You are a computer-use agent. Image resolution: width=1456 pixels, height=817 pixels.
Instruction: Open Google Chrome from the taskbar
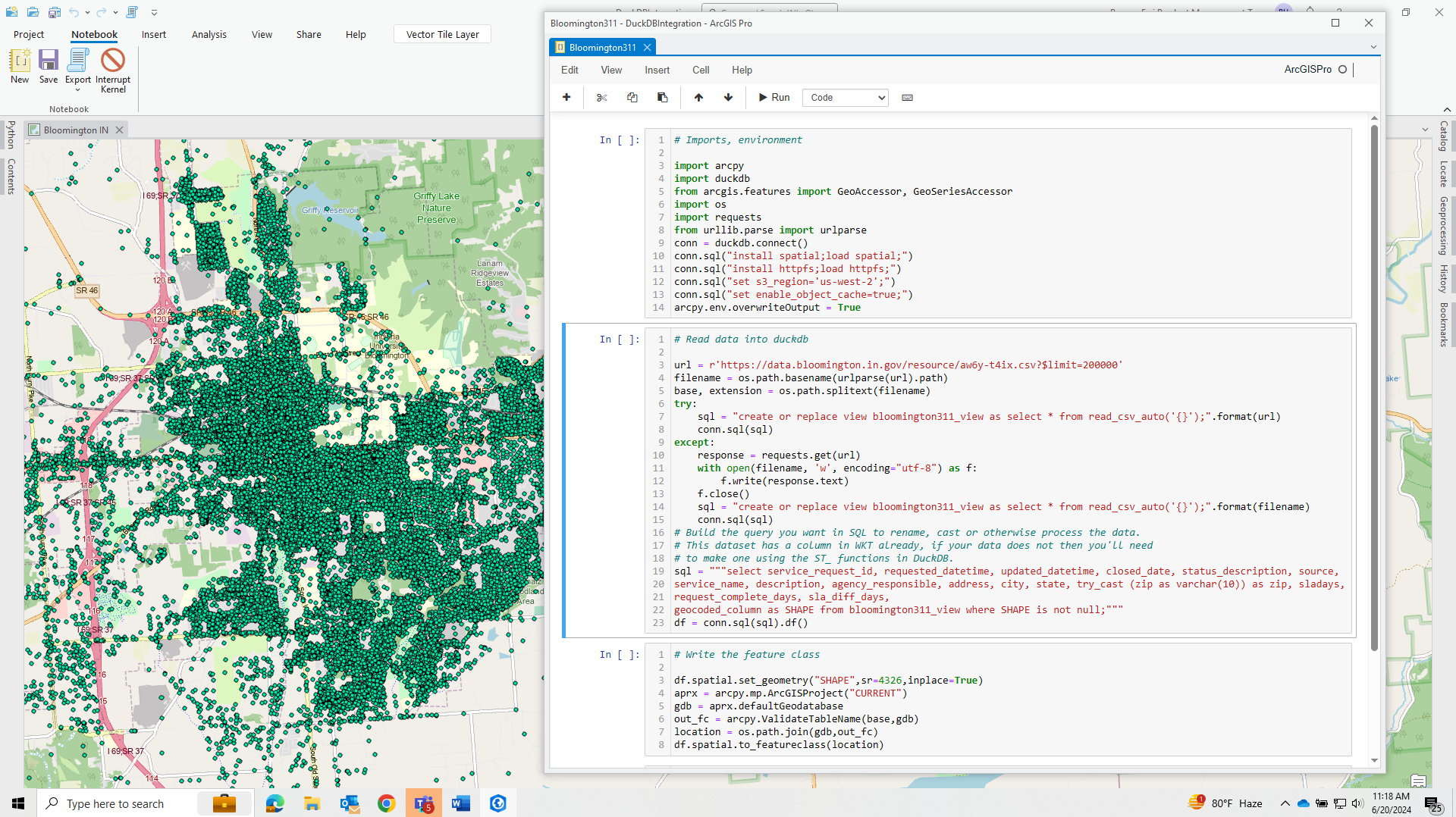[386, 803]
